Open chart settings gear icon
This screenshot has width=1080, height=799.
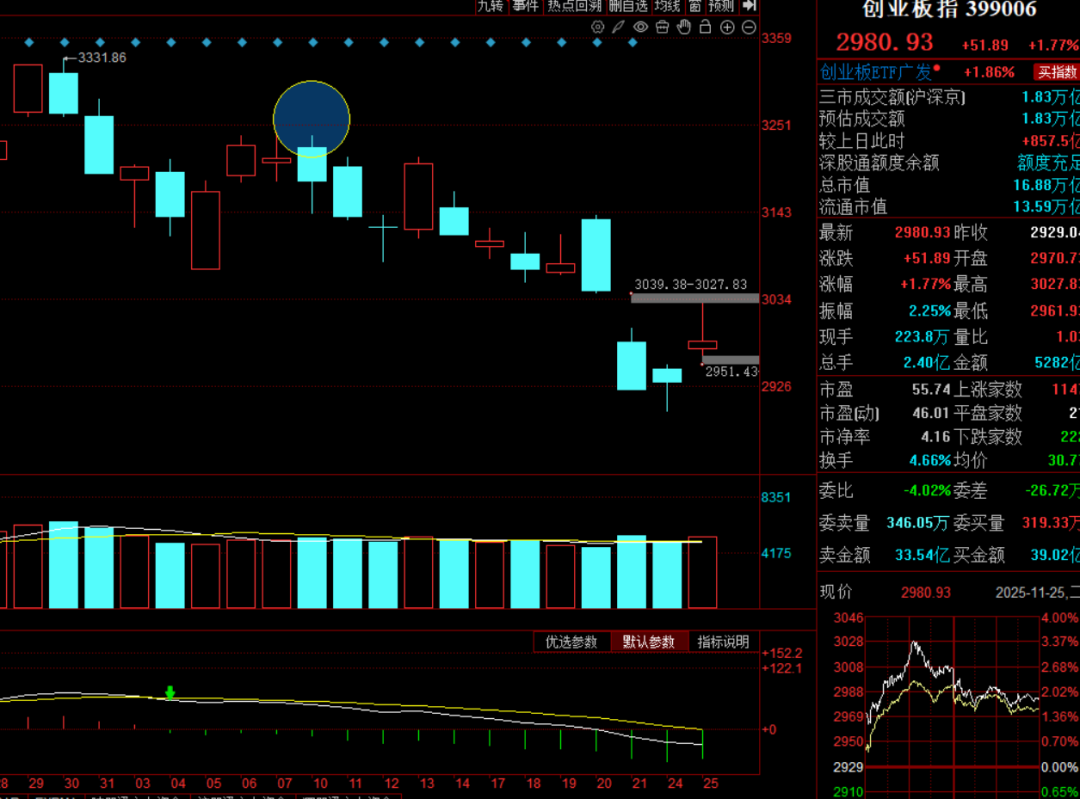[598, 27]
